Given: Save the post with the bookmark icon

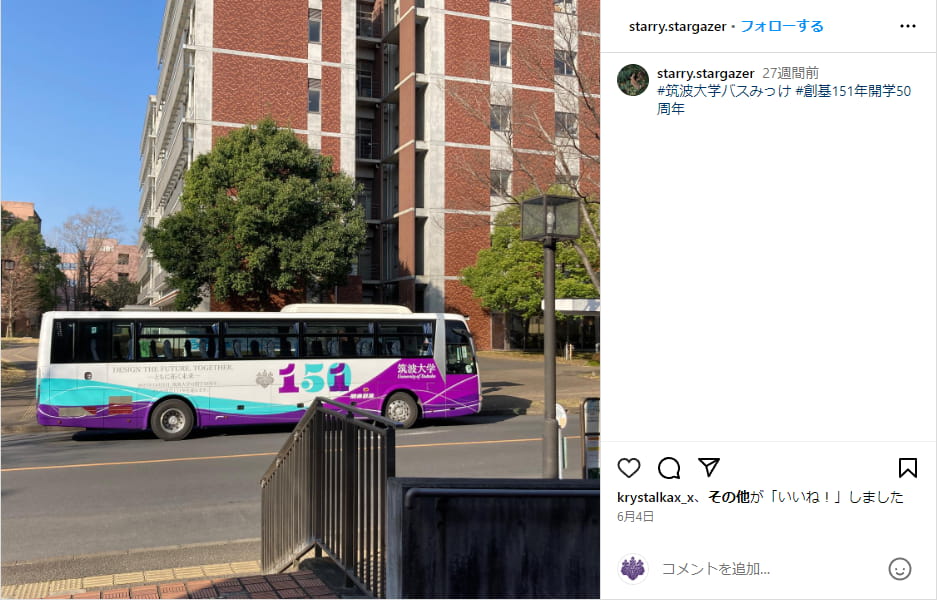Looking at the screenshot, I should (x=908, y=467).
